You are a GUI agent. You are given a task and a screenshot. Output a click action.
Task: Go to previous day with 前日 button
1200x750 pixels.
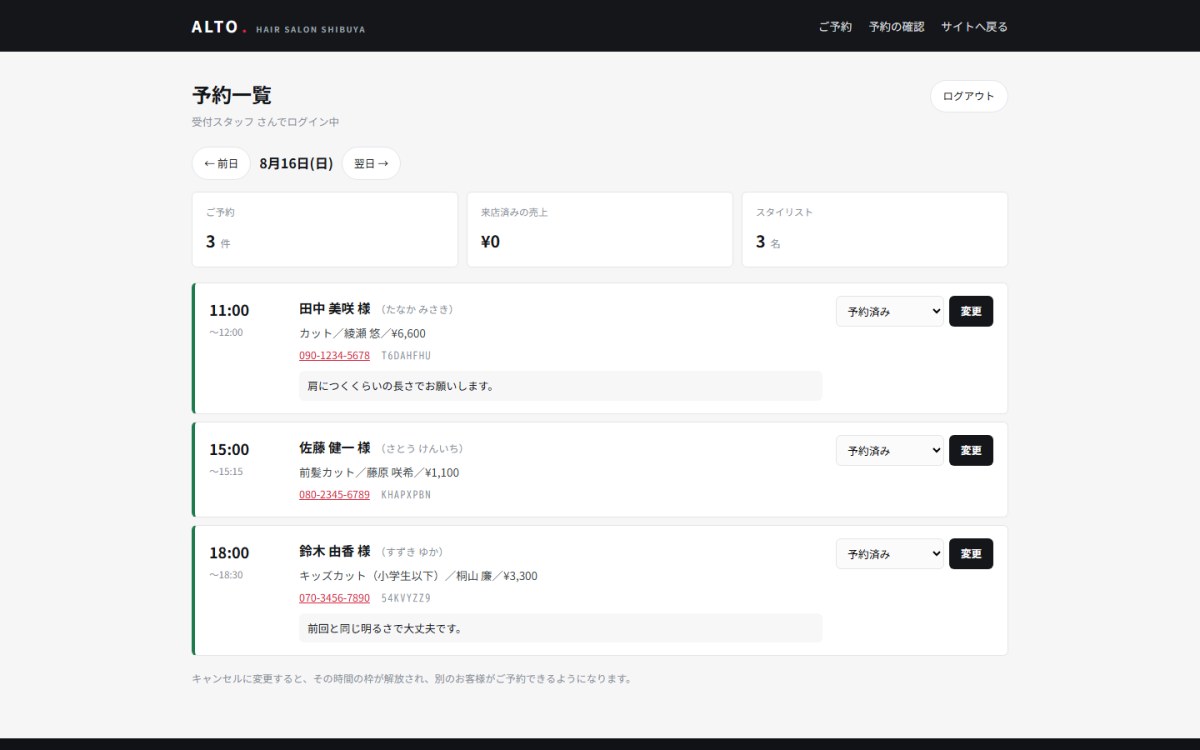[221, 163]
